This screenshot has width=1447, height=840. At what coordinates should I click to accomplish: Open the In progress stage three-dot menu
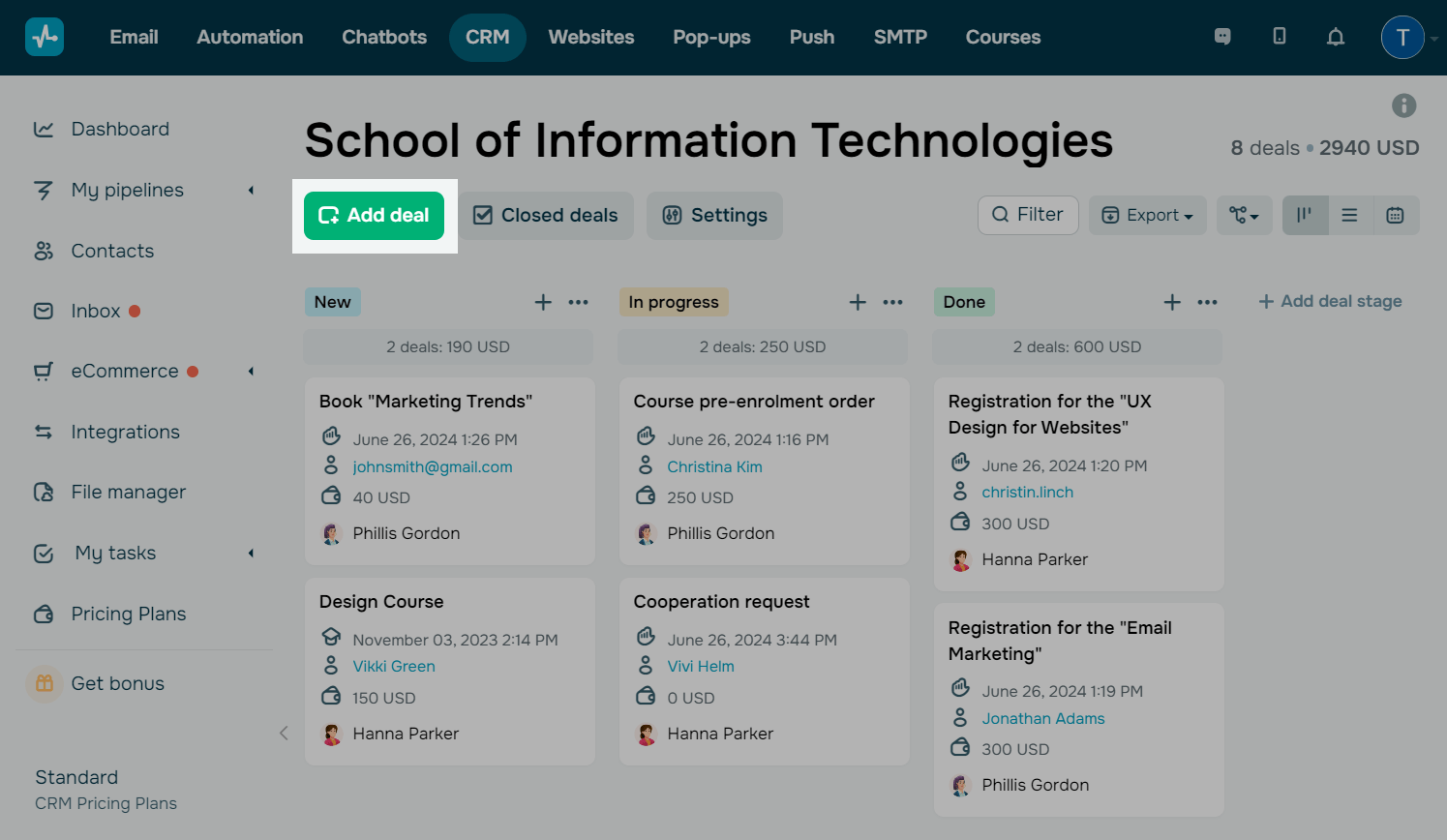[x=892, y=302]
